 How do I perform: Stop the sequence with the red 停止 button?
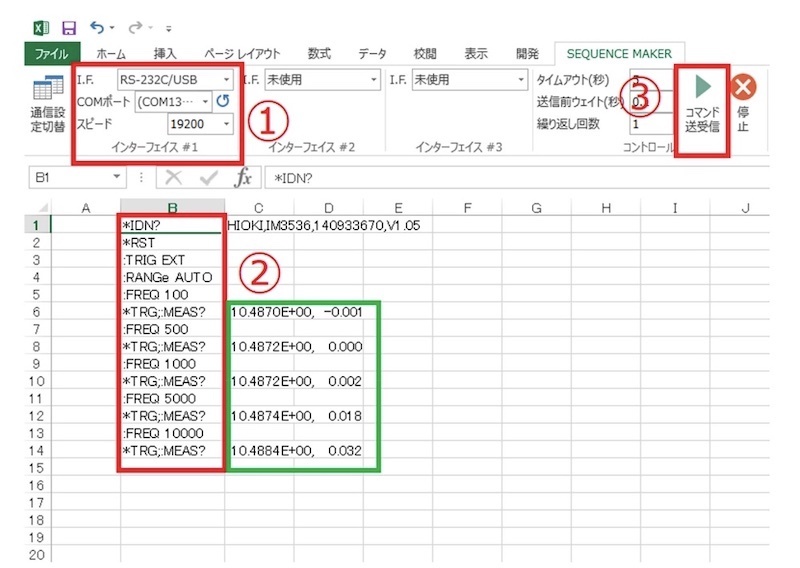[x=743, y=103]
